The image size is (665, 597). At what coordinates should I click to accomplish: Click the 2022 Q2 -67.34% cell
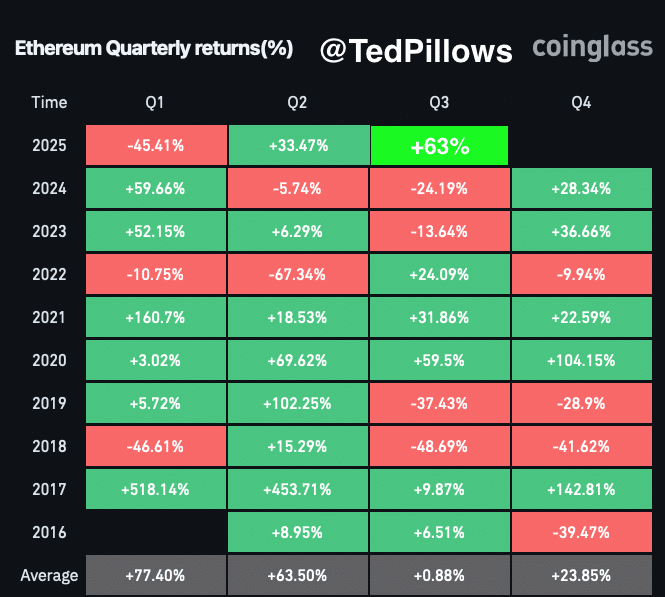298,274
